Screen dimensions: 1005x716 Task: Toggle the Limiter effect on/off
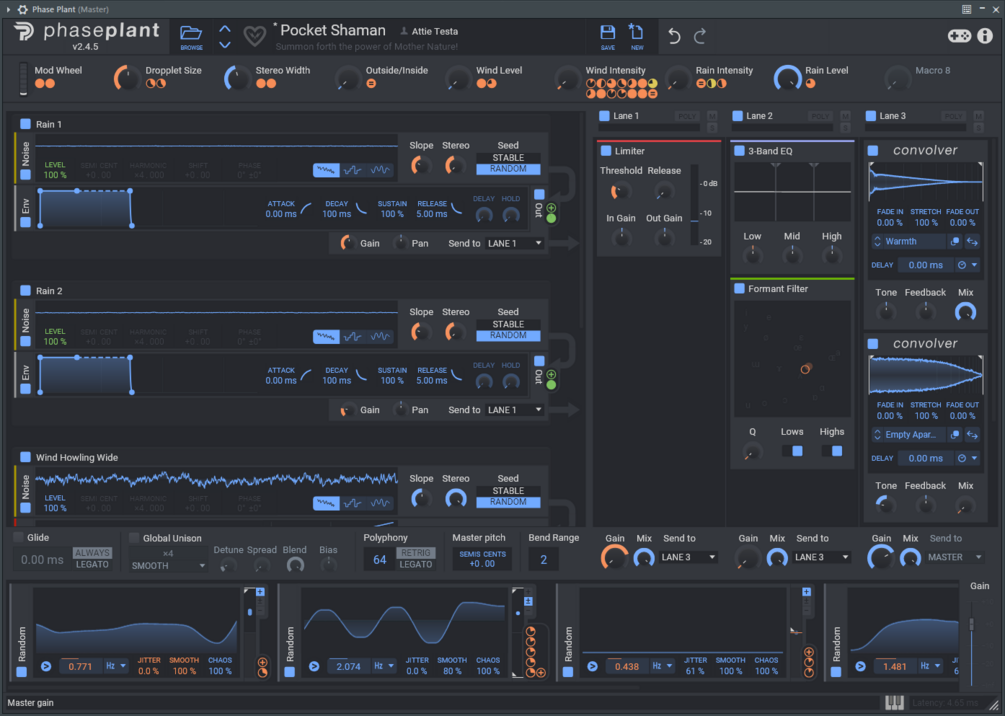click(x=606, y=151)
